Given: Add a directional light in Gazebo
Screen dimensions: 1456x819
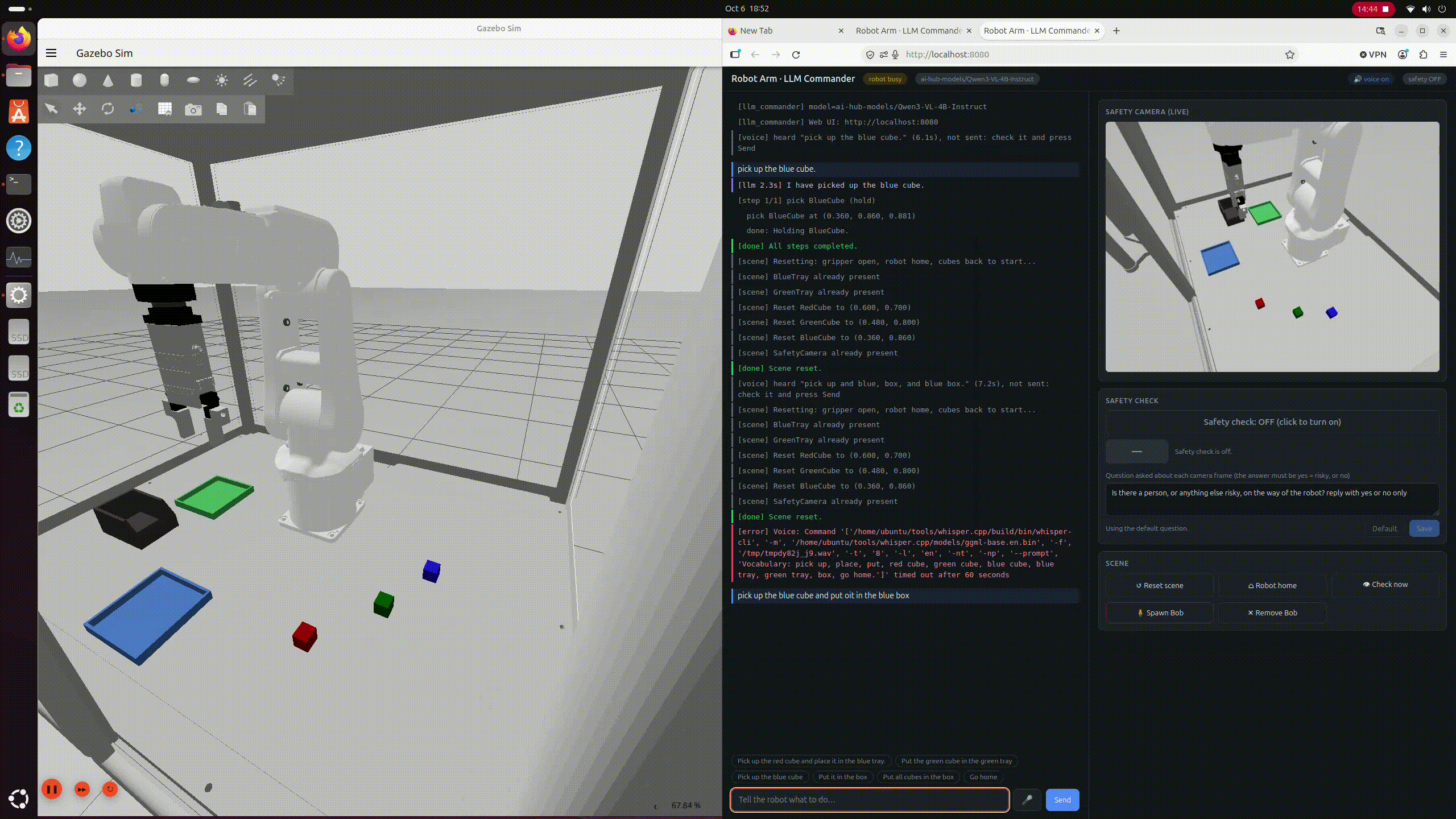Looking at the screenshot, I should (250, 80).
